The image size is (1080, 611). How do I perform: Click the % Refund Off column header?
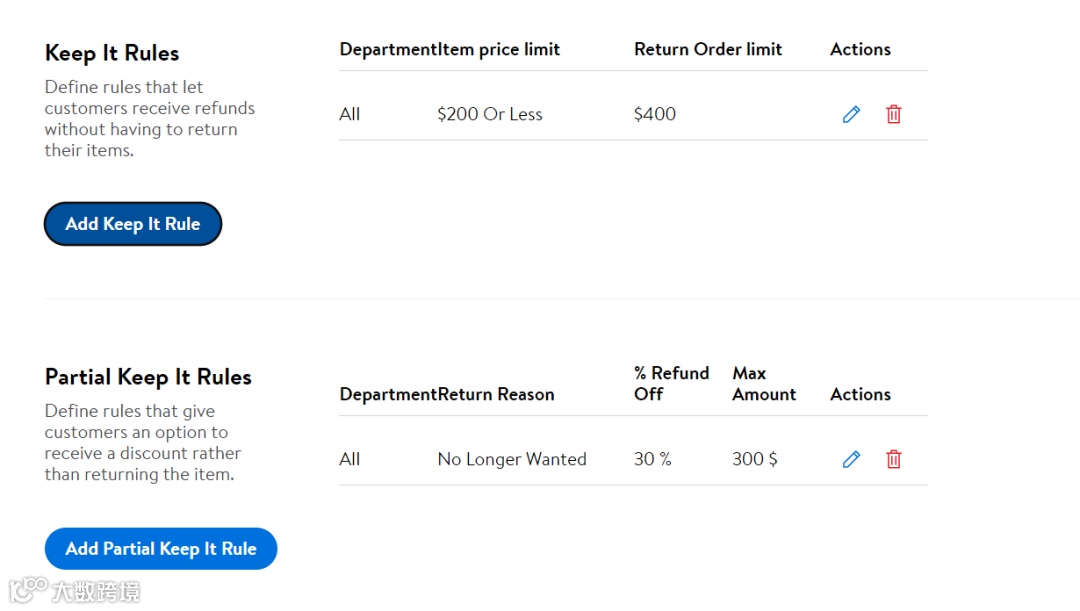point(671,383)
